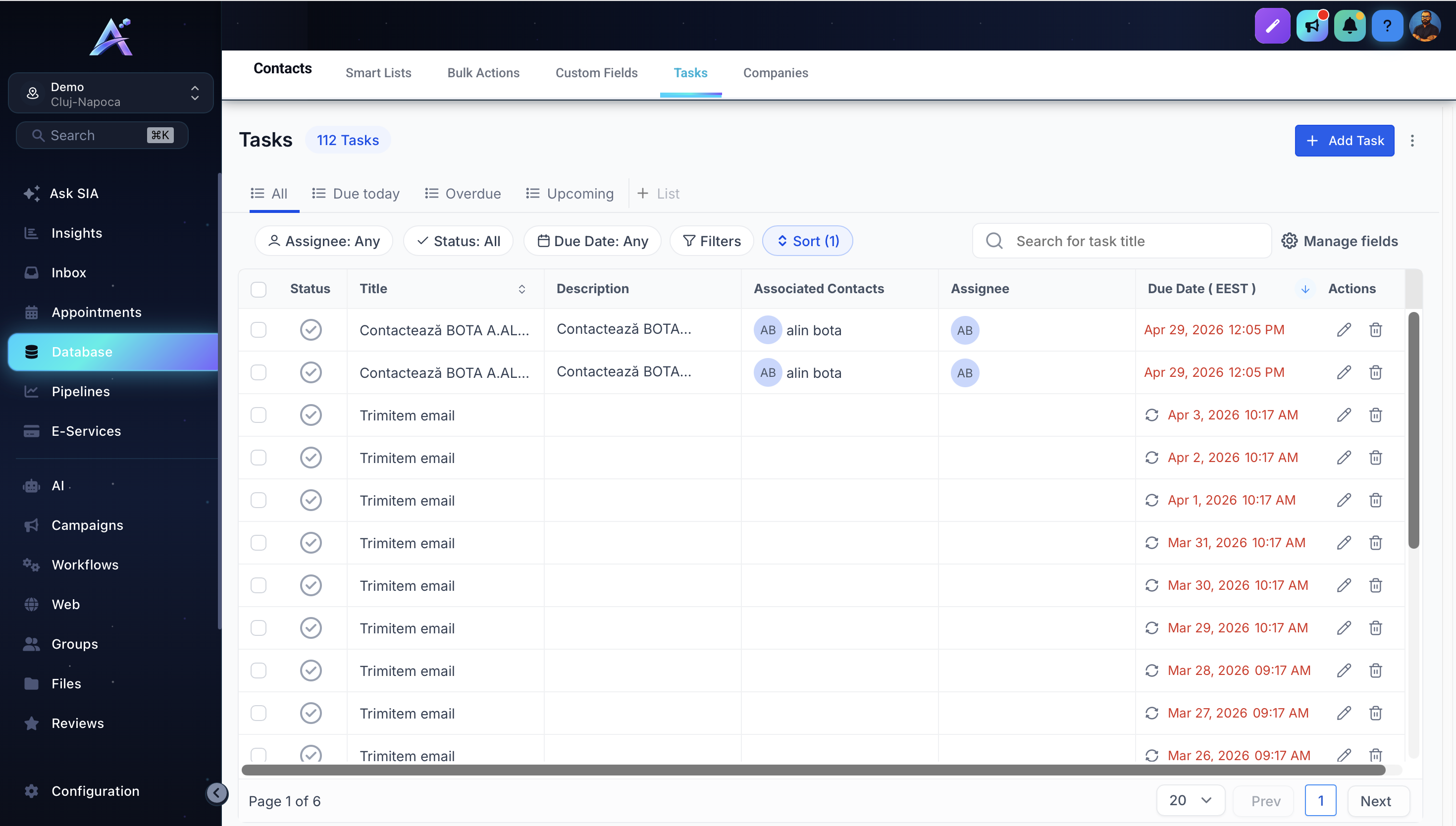Open AI in the sidebar
The image size is (1456, 826).
(58, 486)
